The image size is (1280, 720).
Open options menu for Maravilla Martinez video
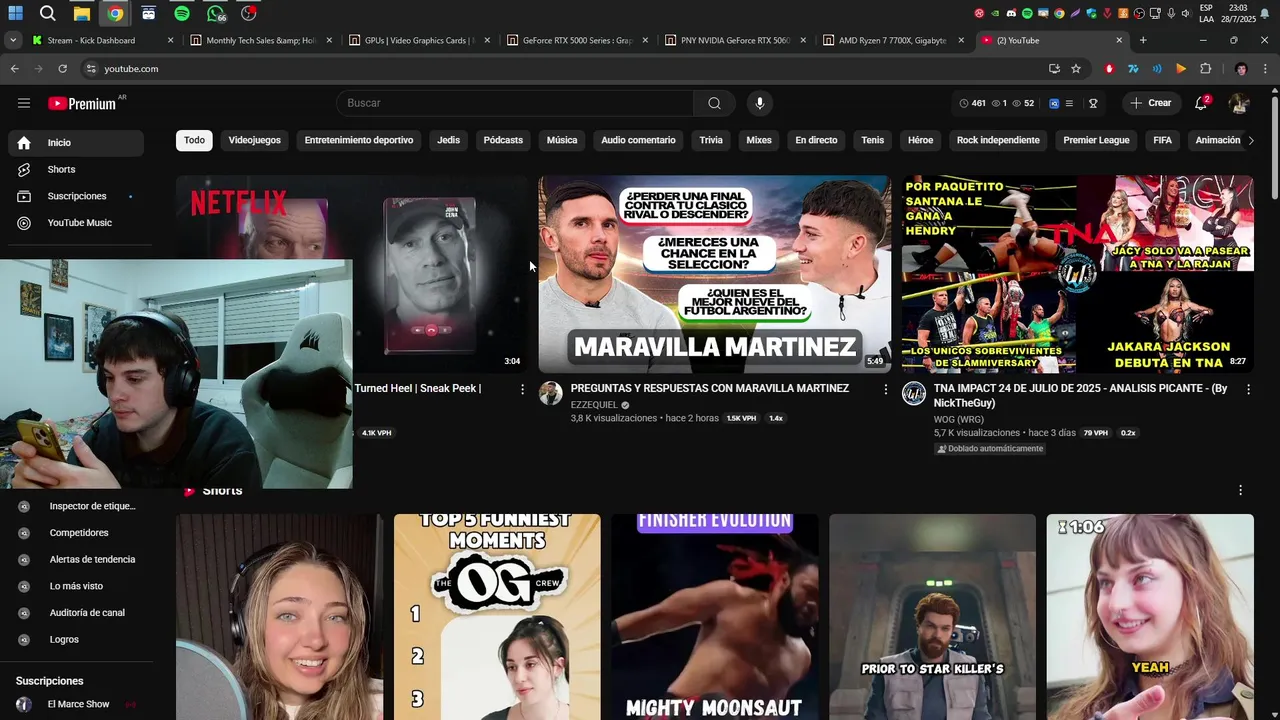coord(885,389)
